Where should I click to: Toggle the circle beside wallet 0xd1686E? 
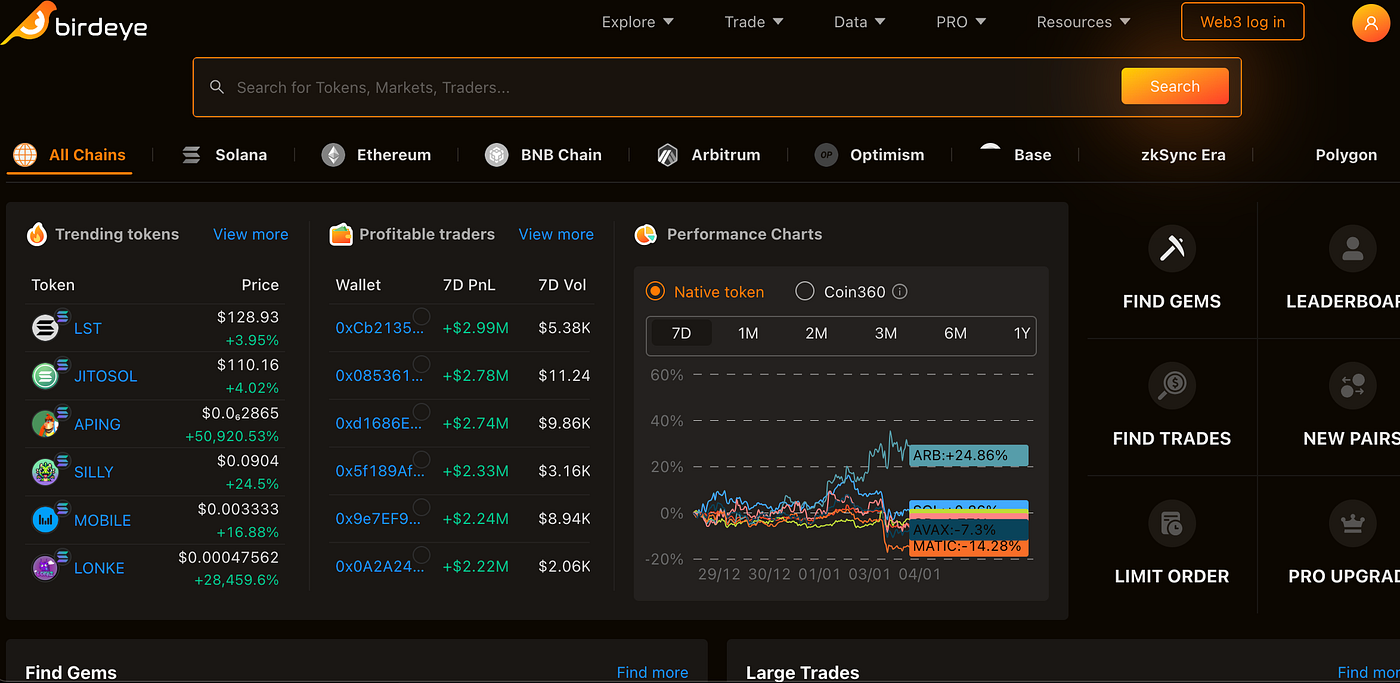pos(422,412)
